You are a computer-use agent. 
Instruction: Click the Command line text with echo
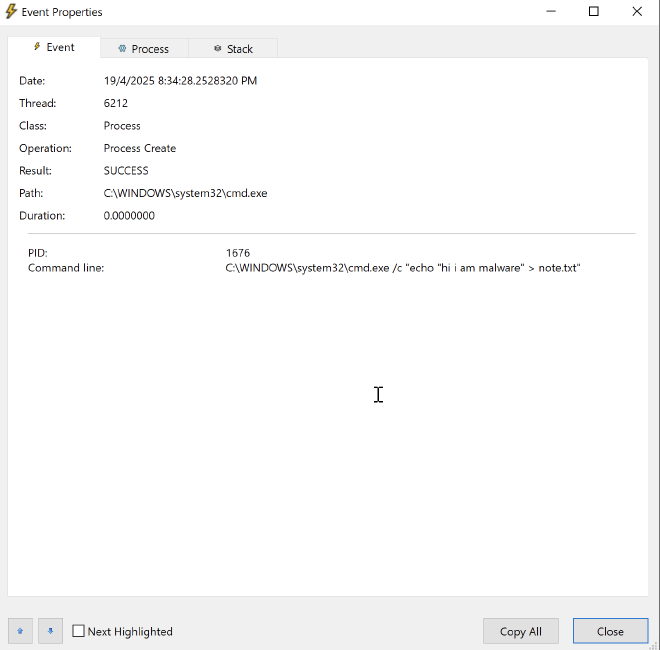tap(403, 268)
